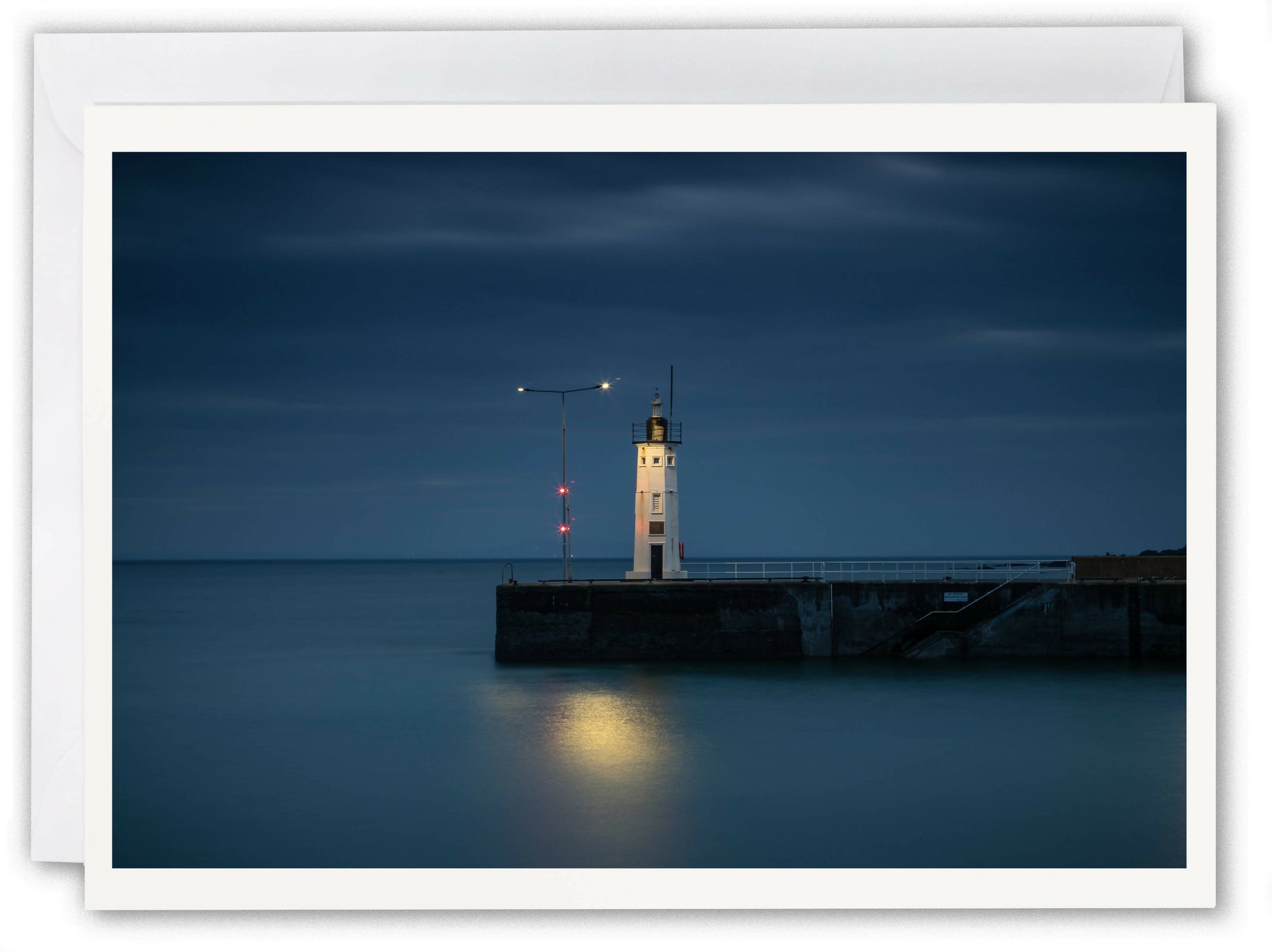Click the antenna mast above the lighthouse
1272x952 pixels.
tap(671, 392)
